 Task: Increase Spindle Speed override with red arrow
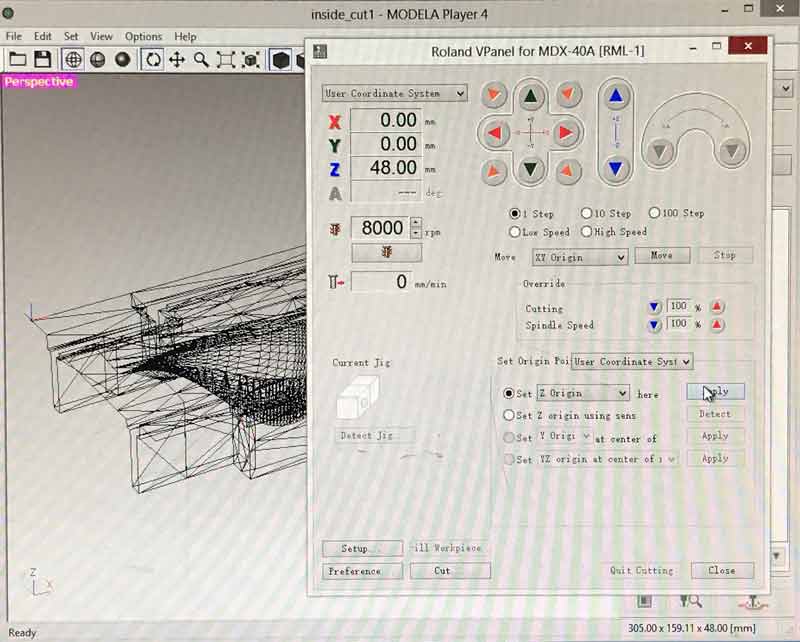click(x=717, y=325)
